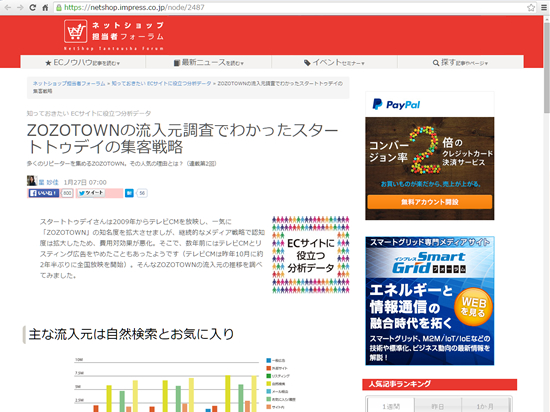Viewport: 550px width, 412px height.
Task: Select the 1週間 ranking tab
Action: pyautogui.click(x=391, y=406)
